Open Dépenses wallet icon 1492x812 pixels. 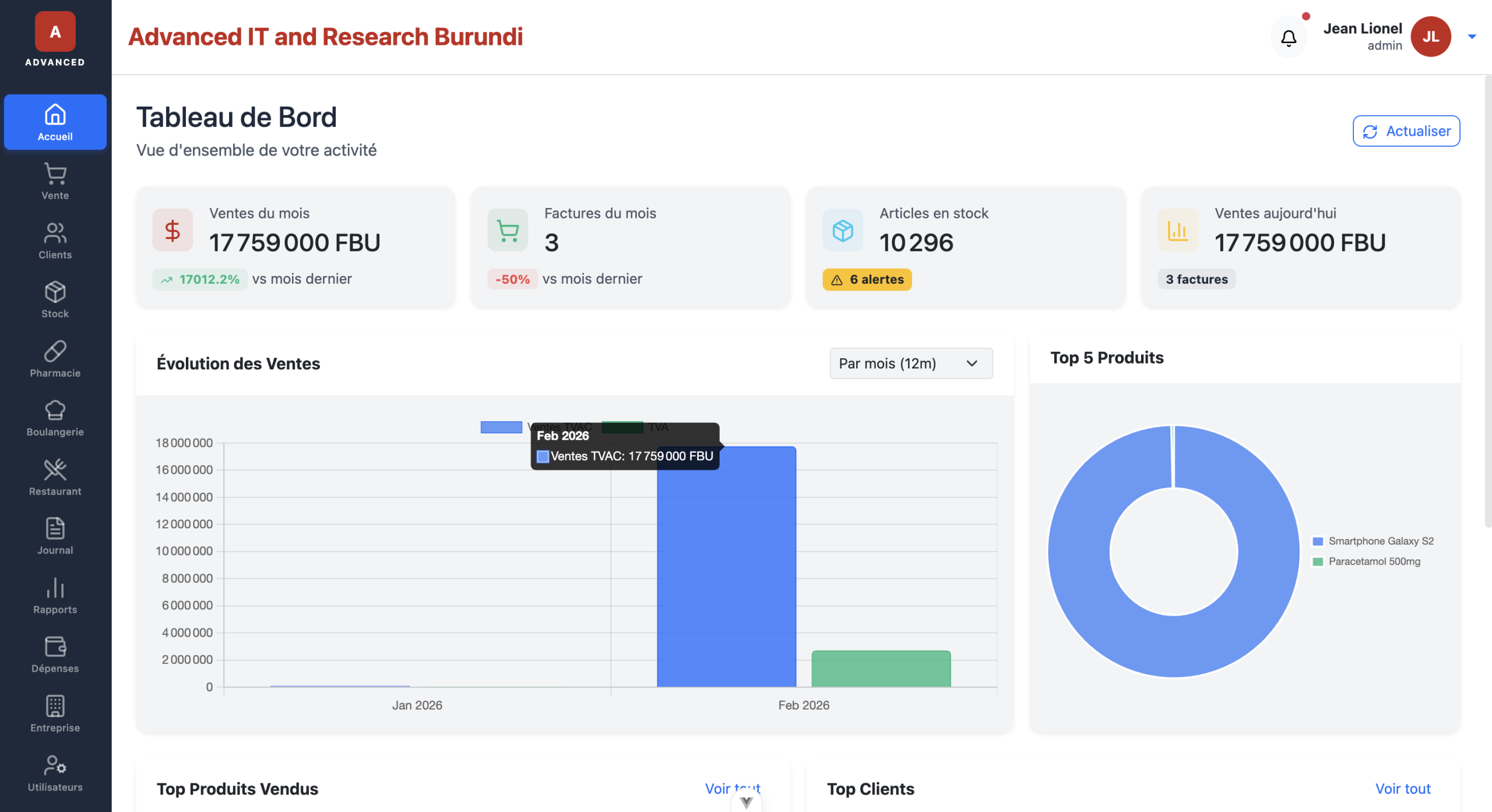55,646
